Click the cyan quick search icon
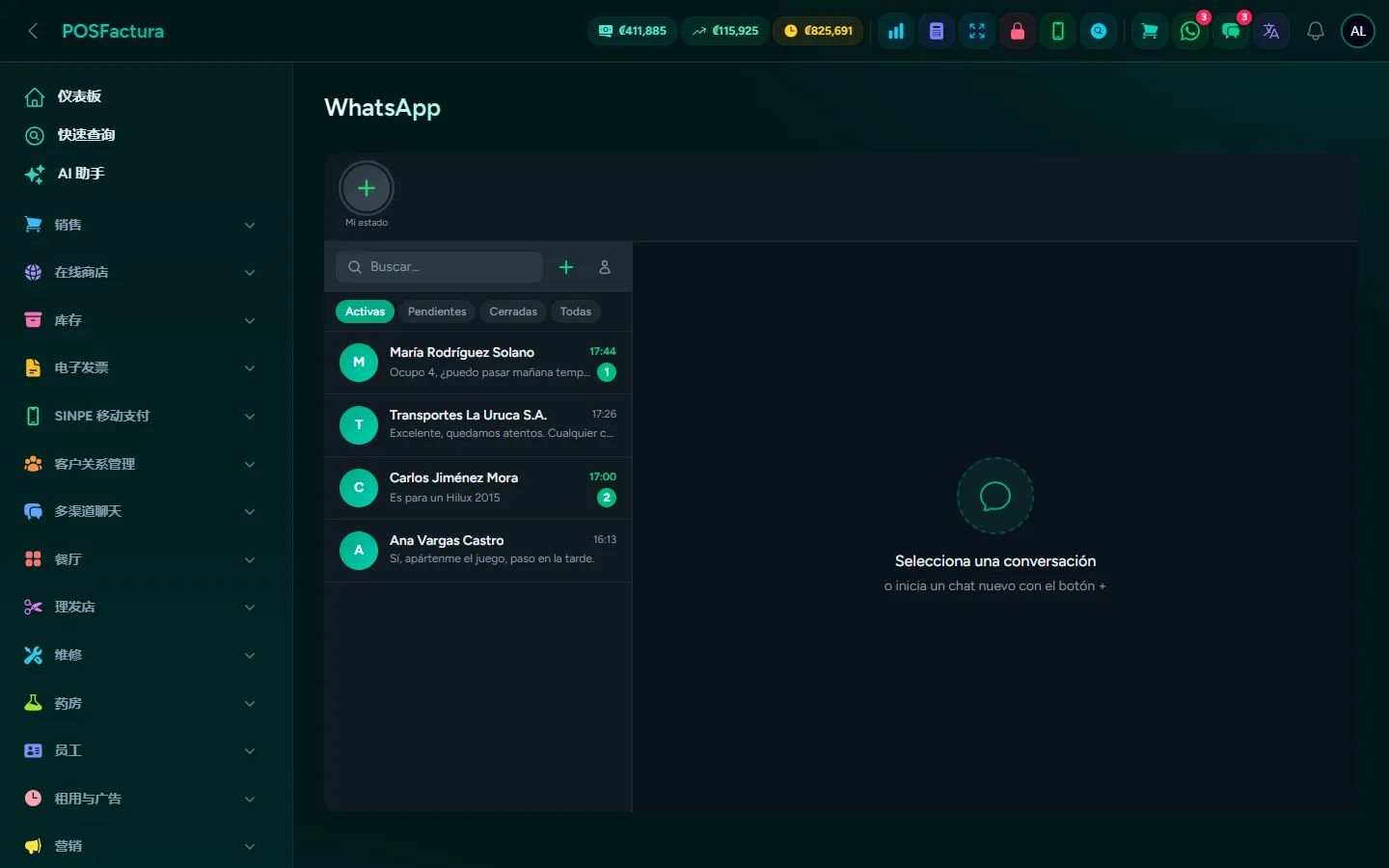 pos(1099,31)
